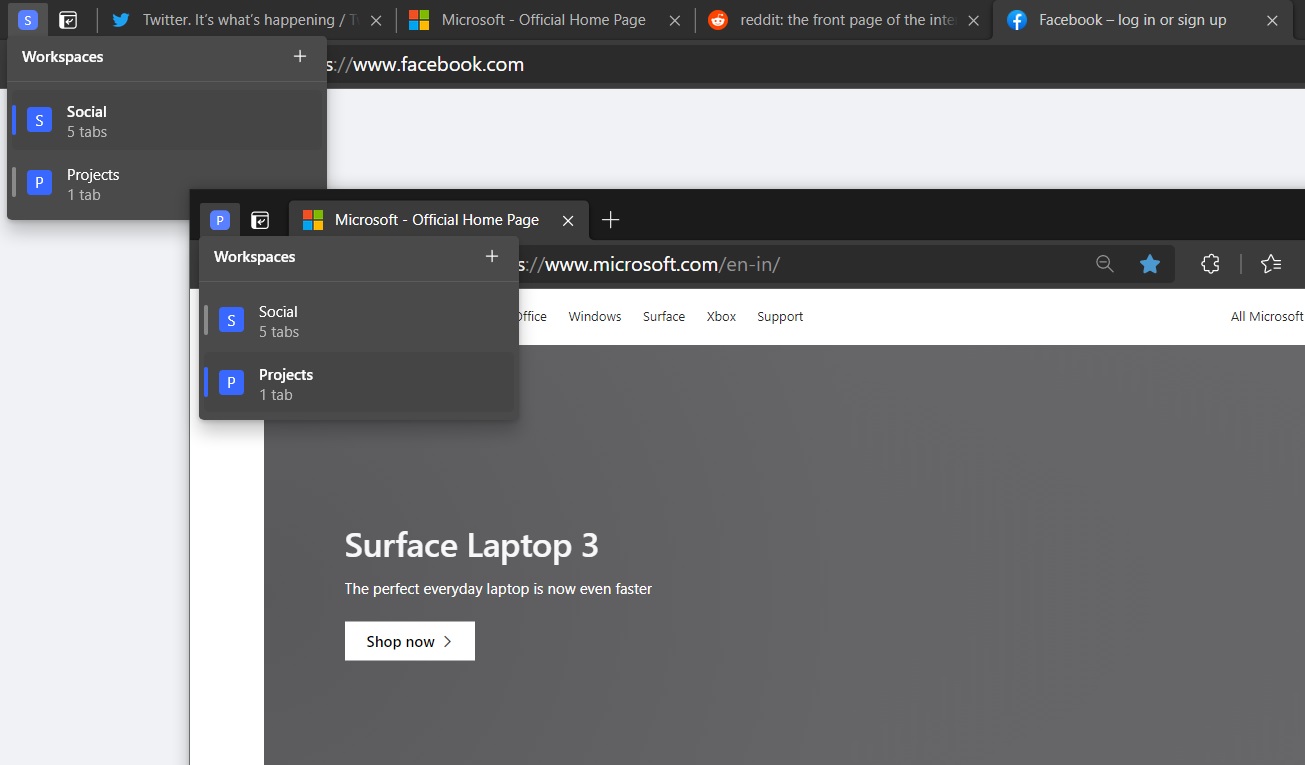The height and width of the screenshot is (765, 1305).
Task: Open the Favorites list icon
Action: [1271, 263]
